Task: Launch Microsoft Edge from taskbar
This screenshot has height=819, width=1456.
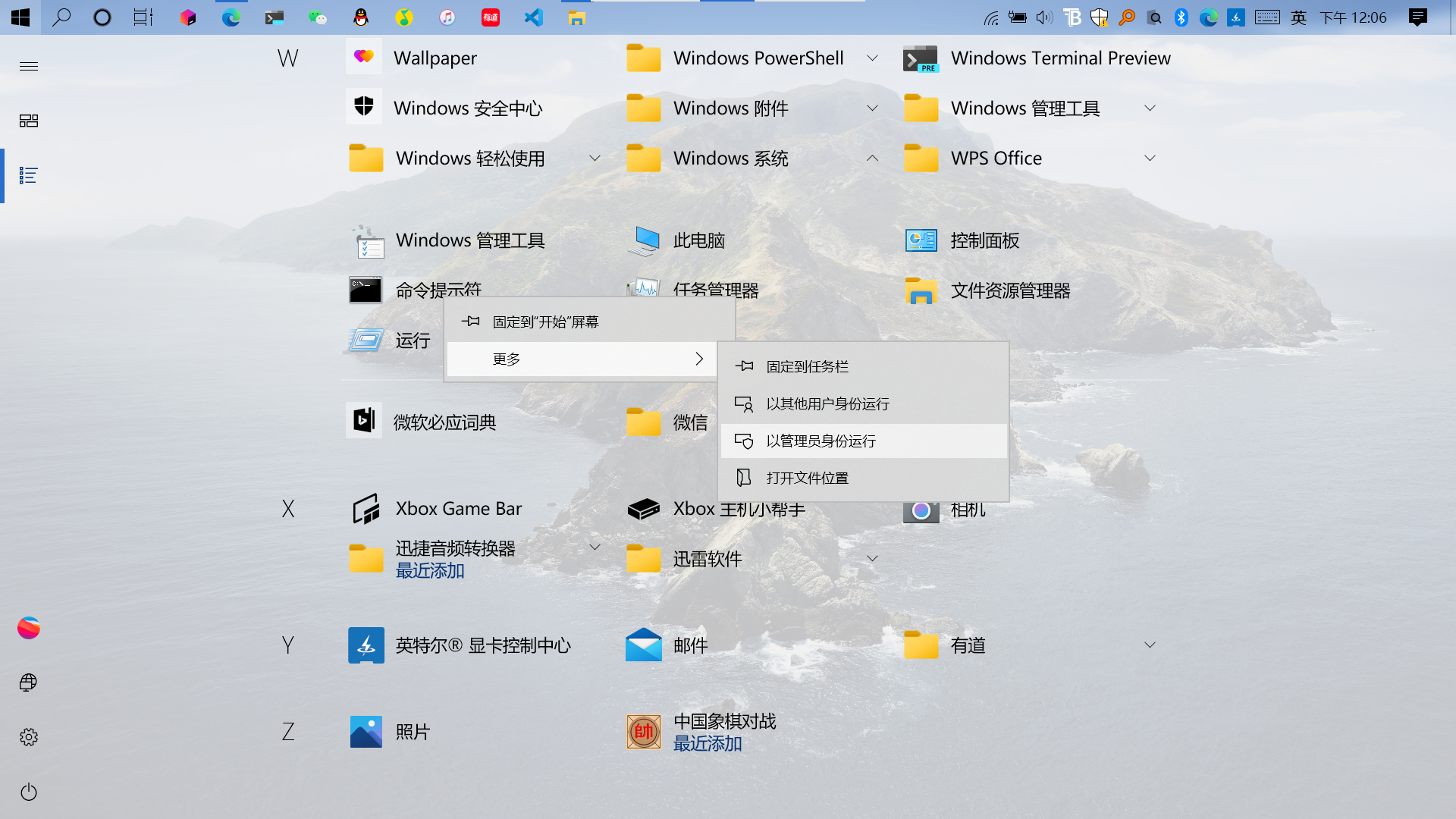Action: [x=231, y=17]
